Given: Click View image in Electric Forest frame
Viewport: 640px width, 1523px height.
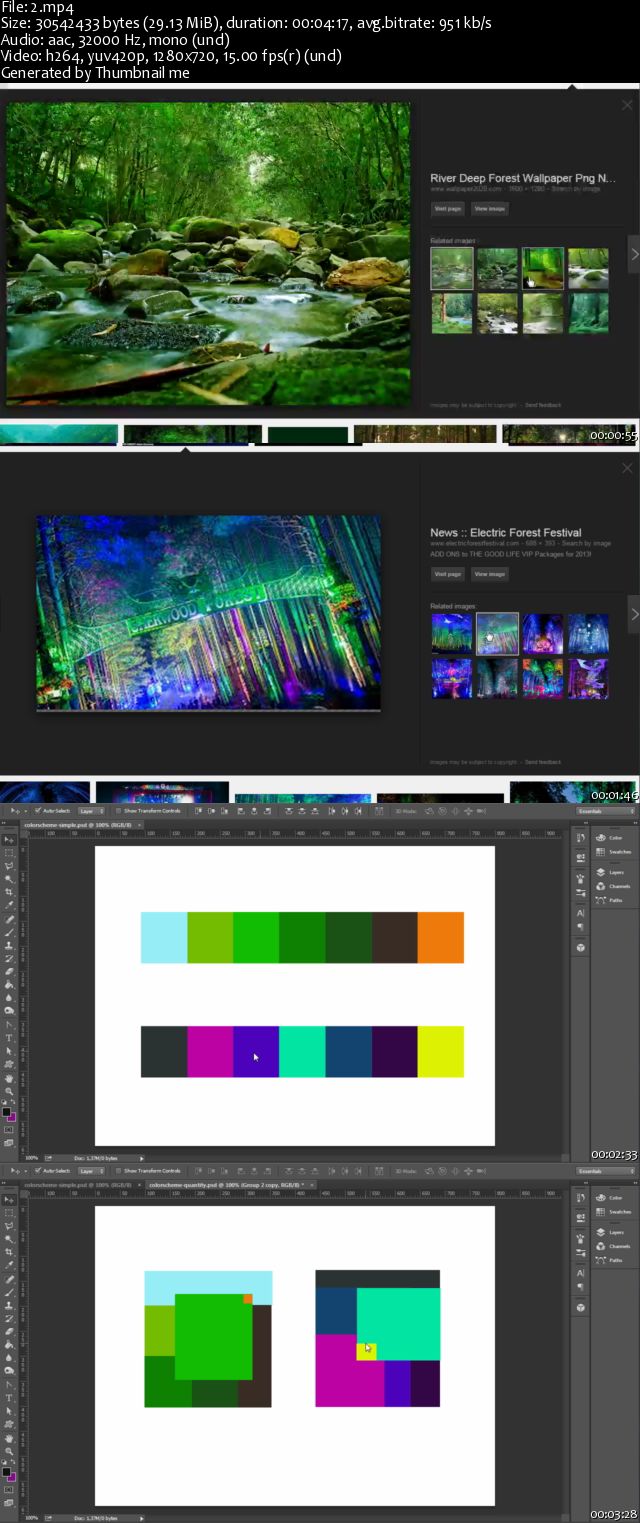Looking at the screenshot, I should click(x=489, y=574).
